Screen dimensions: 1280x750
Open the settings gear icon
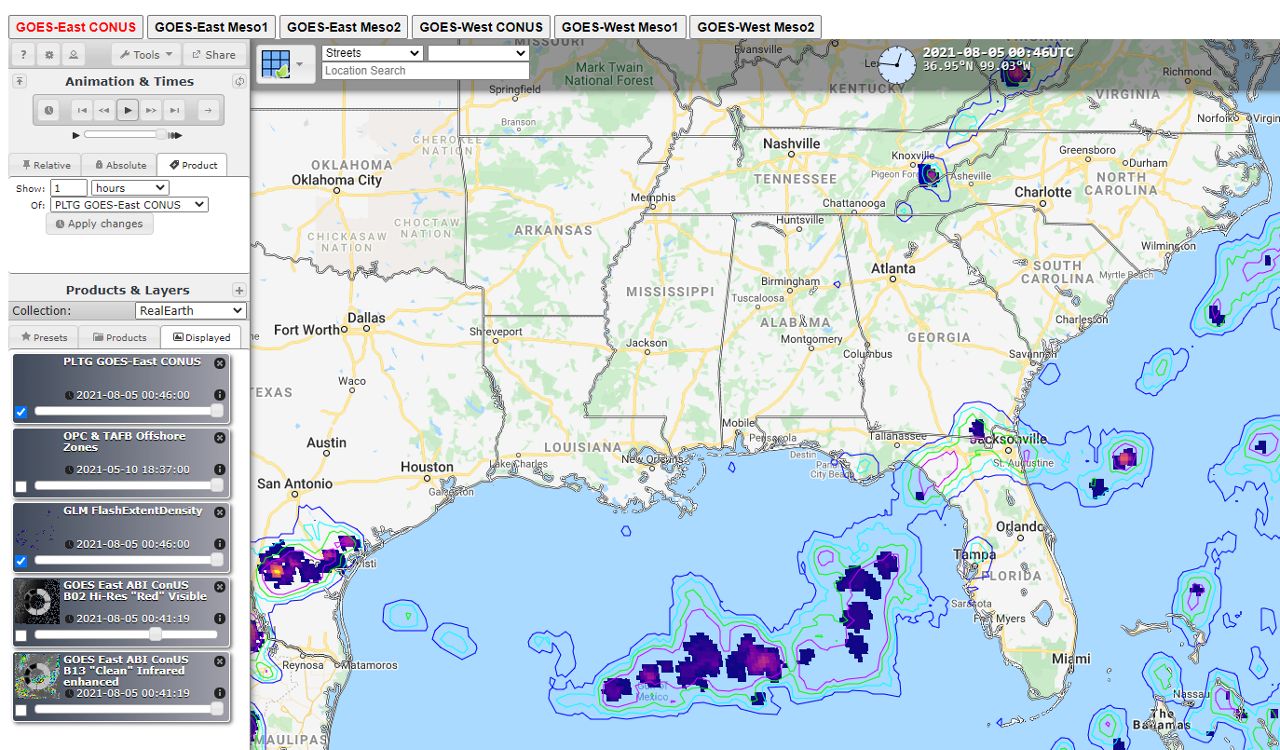[48, 55]
